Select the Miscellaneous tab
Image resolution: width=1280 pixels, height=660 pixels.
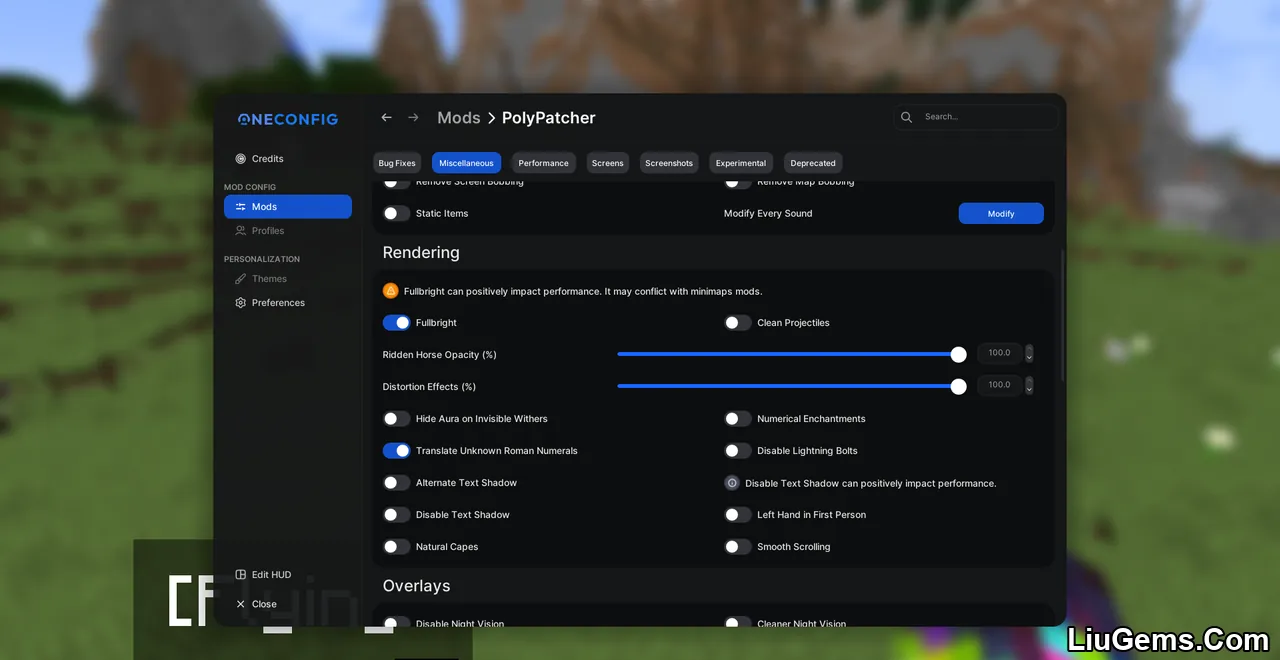pyautogui.click(x=466, y=163)
